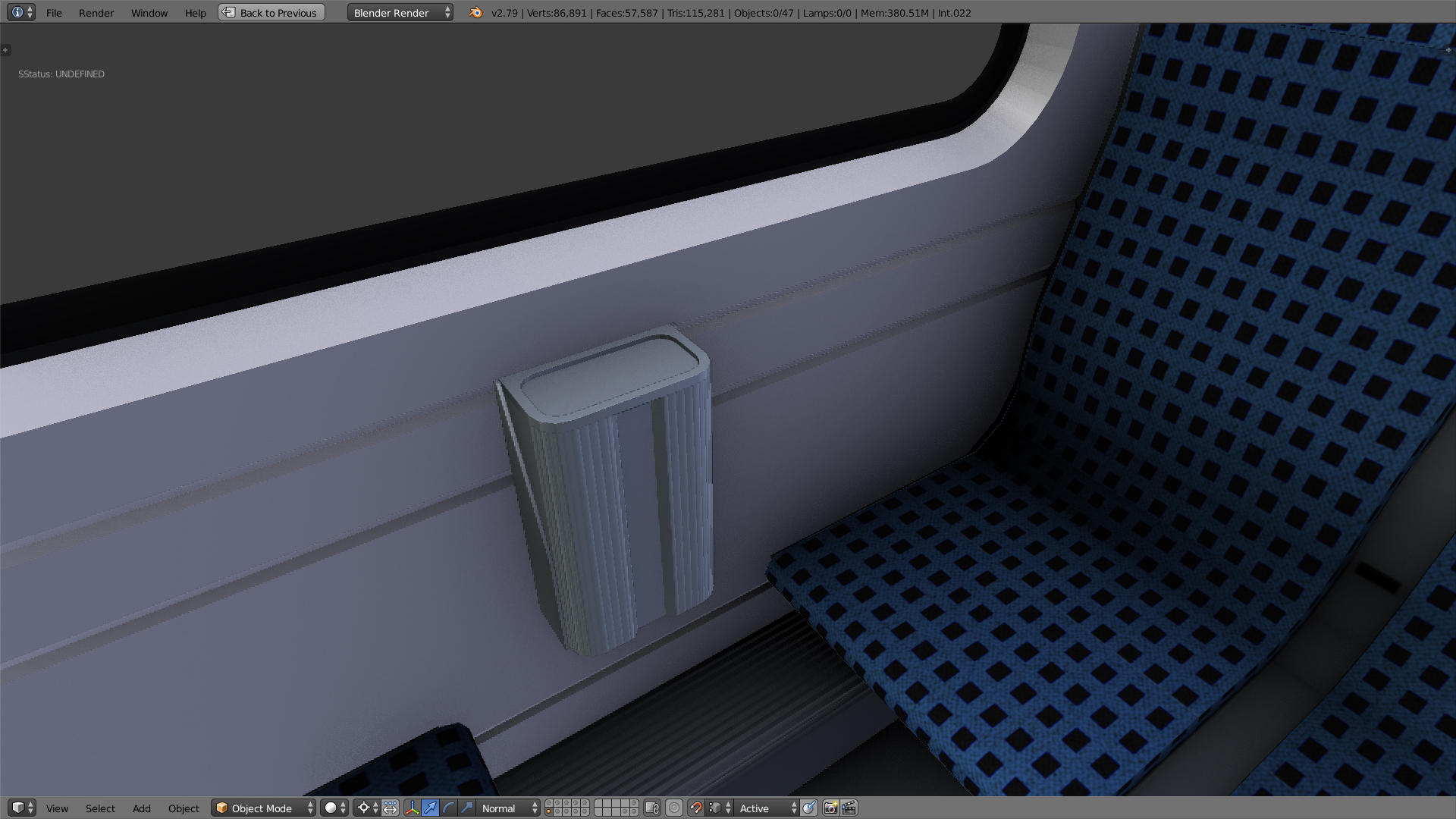Click the snap during transform cursor icon

(809, 808)
